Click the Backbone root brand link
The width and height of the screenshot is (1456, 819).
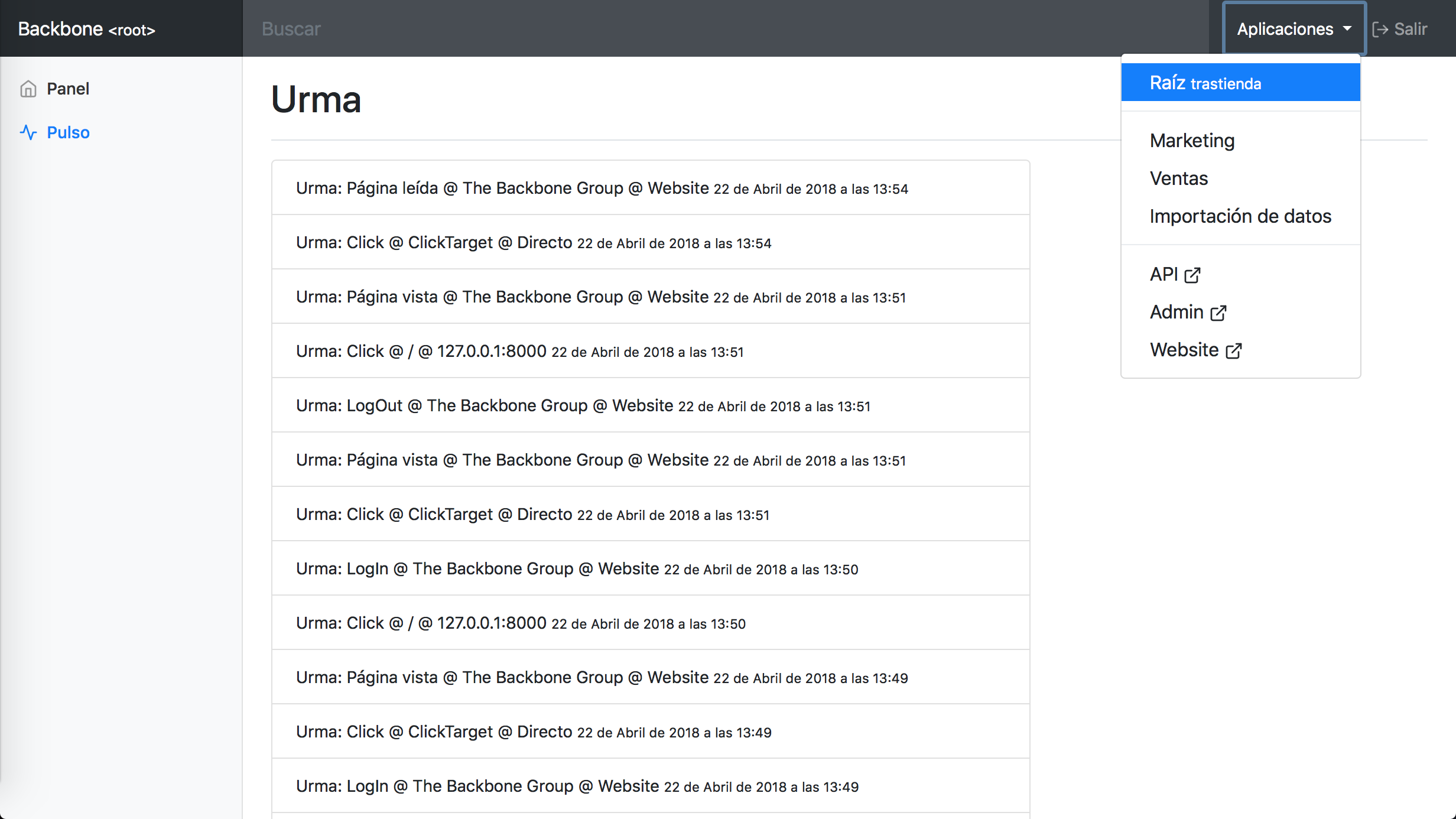86,29
